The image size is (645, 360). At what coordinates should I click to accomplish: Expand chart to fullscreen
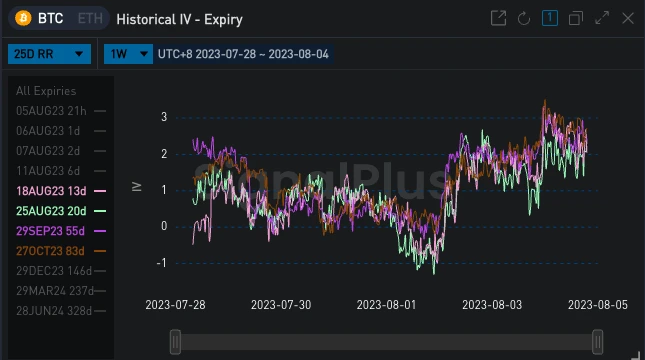[602, 18]
